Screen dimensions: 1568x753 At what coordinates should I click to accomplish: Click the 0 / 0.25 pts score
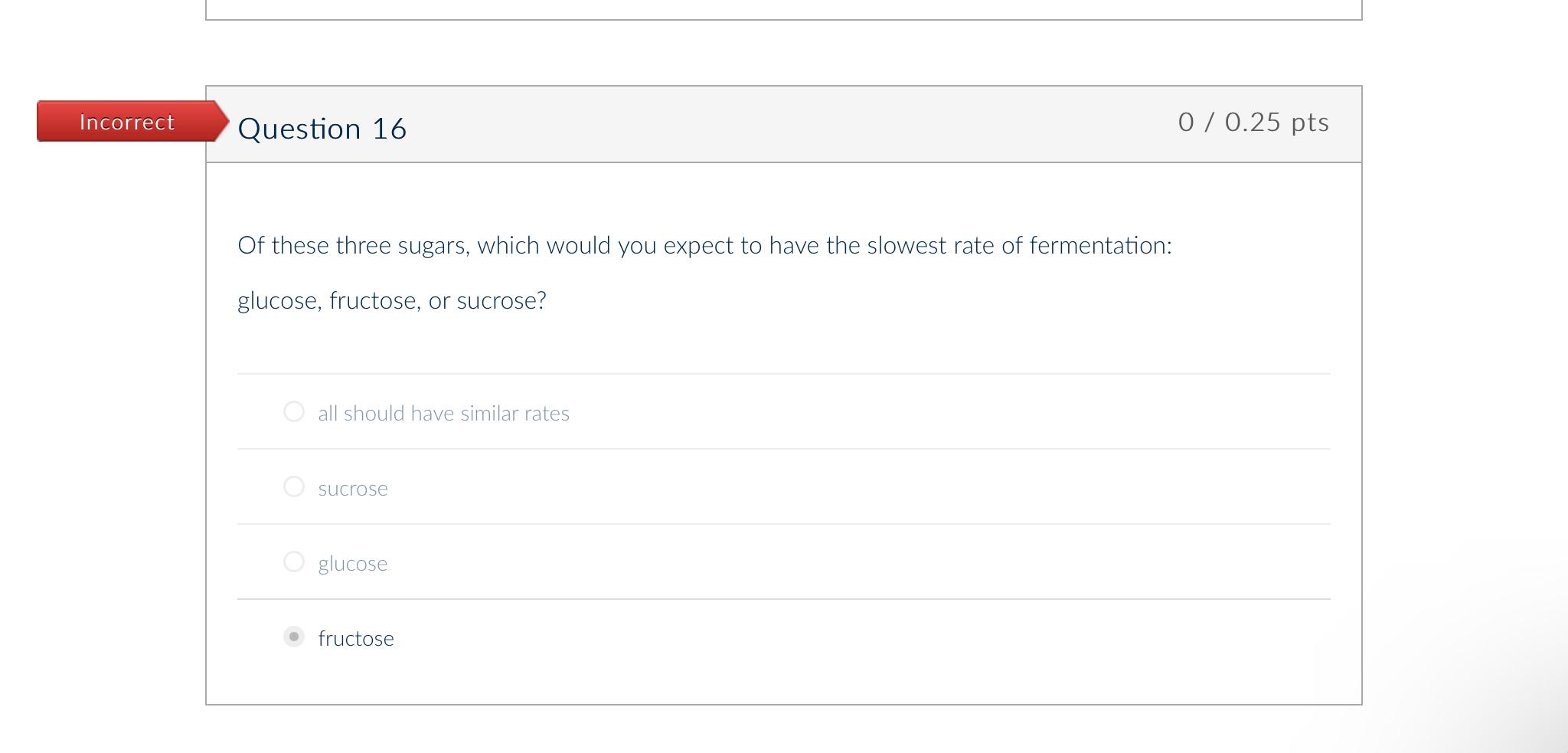click(1253, 123)
